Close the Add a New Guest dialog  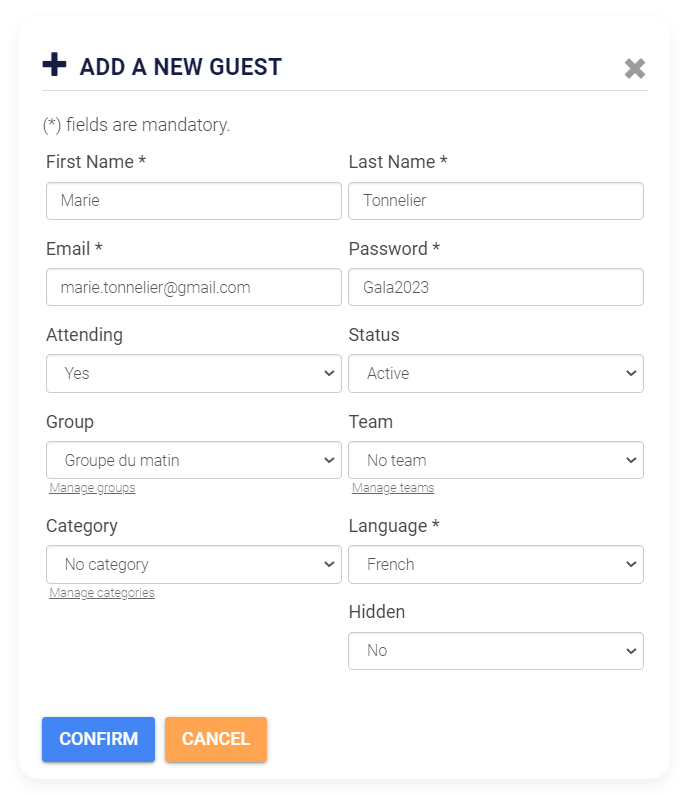[634, 68]
